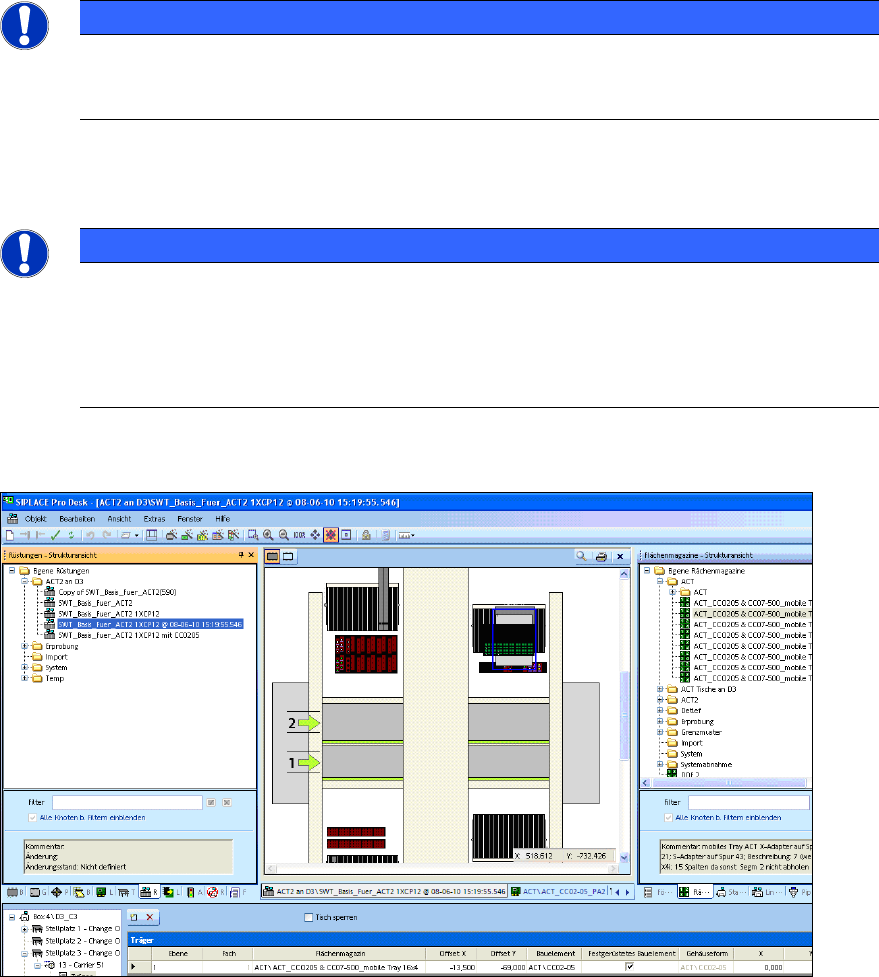Click the scroll tabs right arrow

[x=627, y=892]
